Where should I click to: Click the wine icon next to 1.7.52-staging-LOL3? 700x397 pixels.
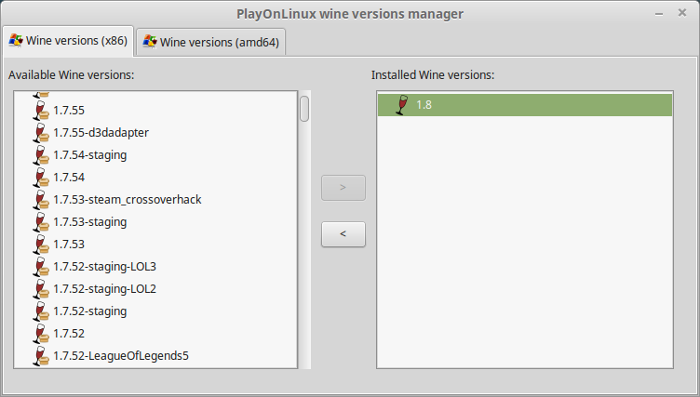(x=41, y=267)
